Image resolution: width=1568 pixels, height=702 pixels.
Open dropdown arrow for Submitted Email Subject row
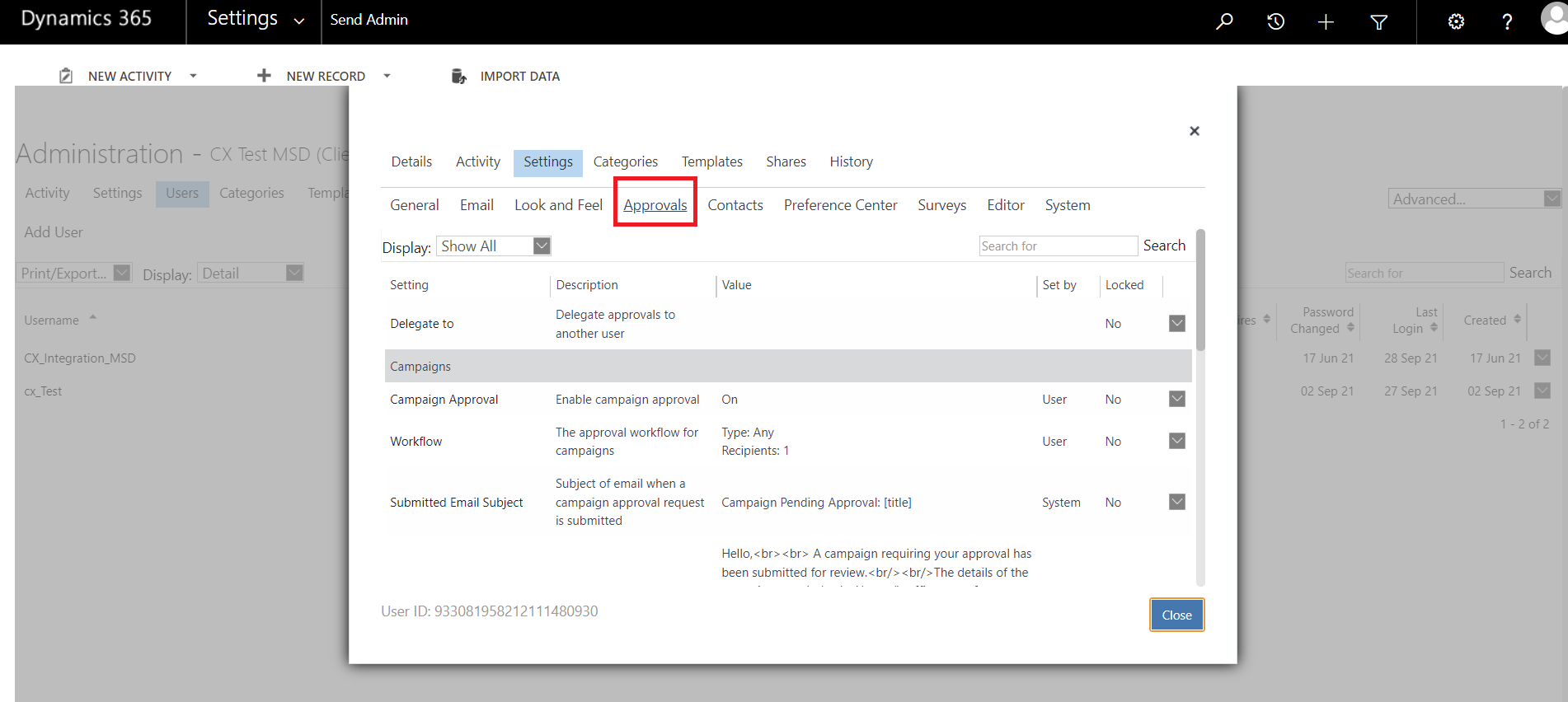1177,502
